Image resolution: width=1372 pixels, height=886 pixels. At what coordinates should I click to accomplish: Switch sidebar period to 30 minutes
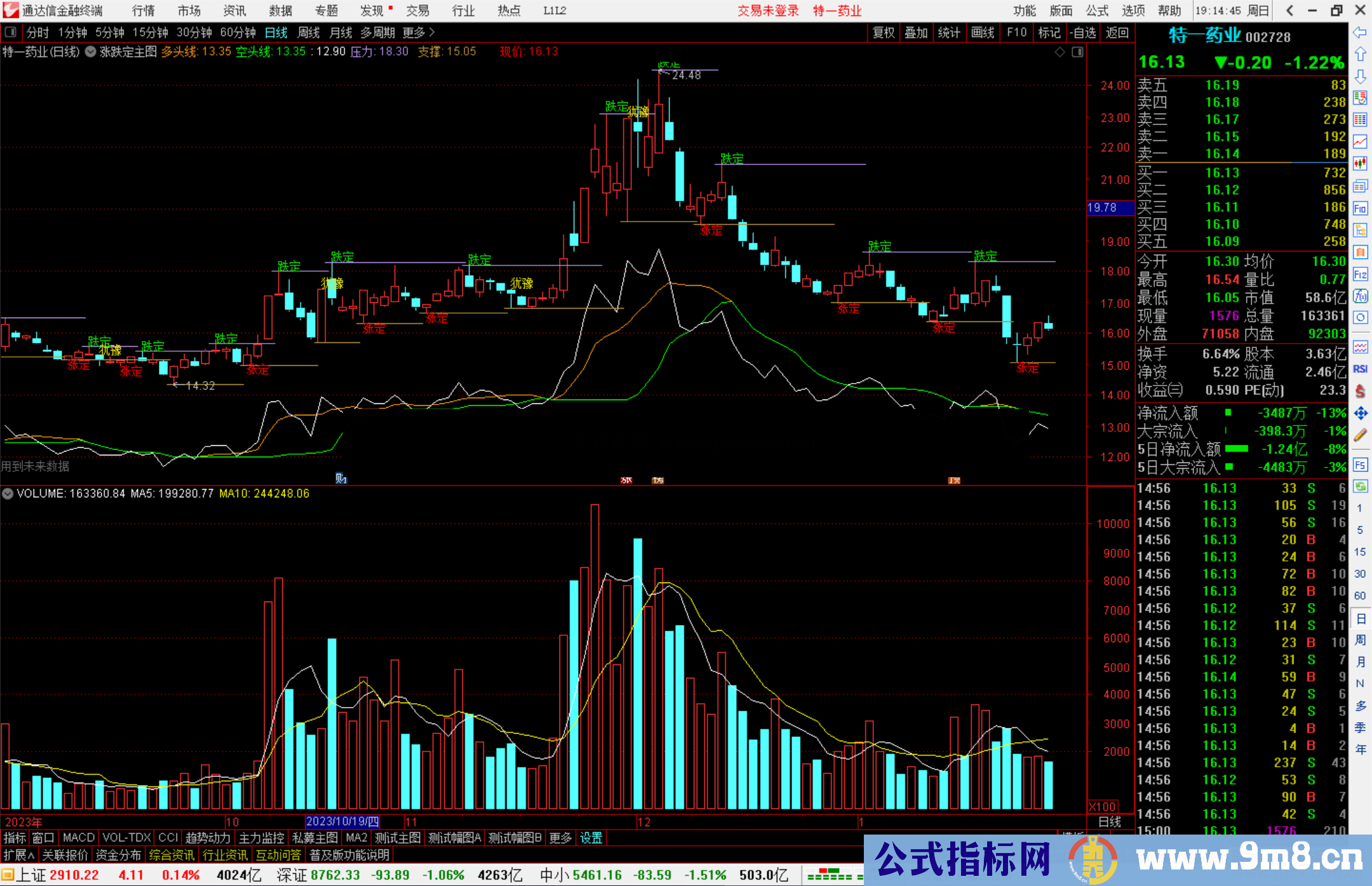(x=1359, y=574)
